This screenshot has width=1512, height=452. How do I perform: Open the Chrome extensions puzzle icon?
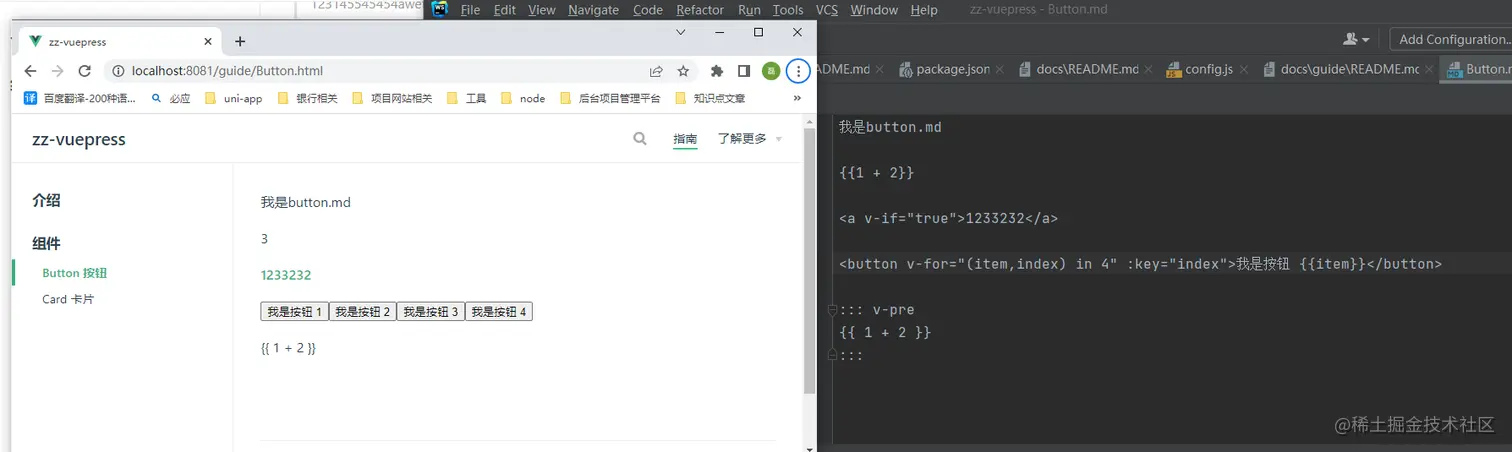(716, 71)
